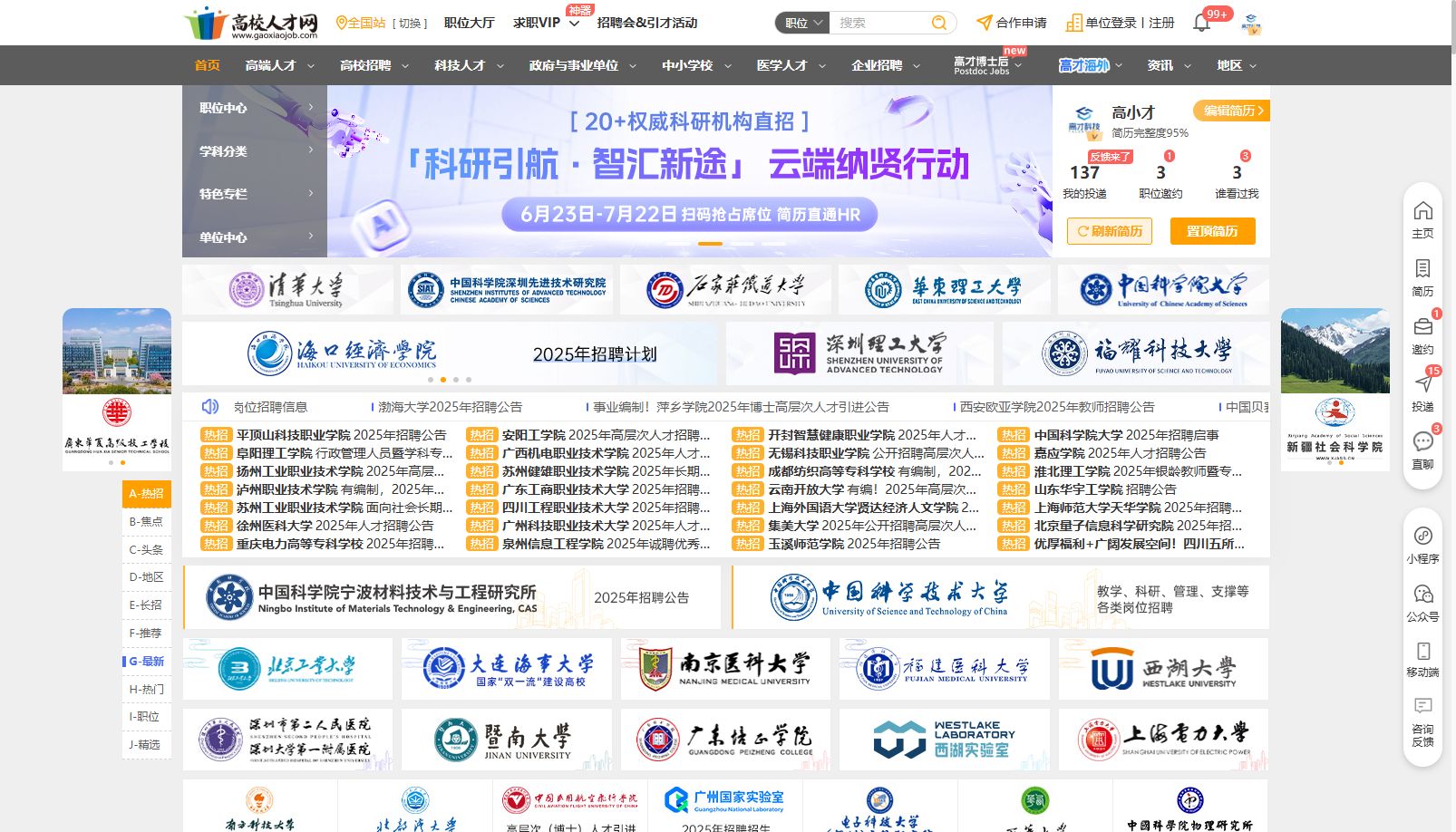This screenshot has width=1456, height=832.
Task: Open 学科分类 side menu
Action: [255, 150]
